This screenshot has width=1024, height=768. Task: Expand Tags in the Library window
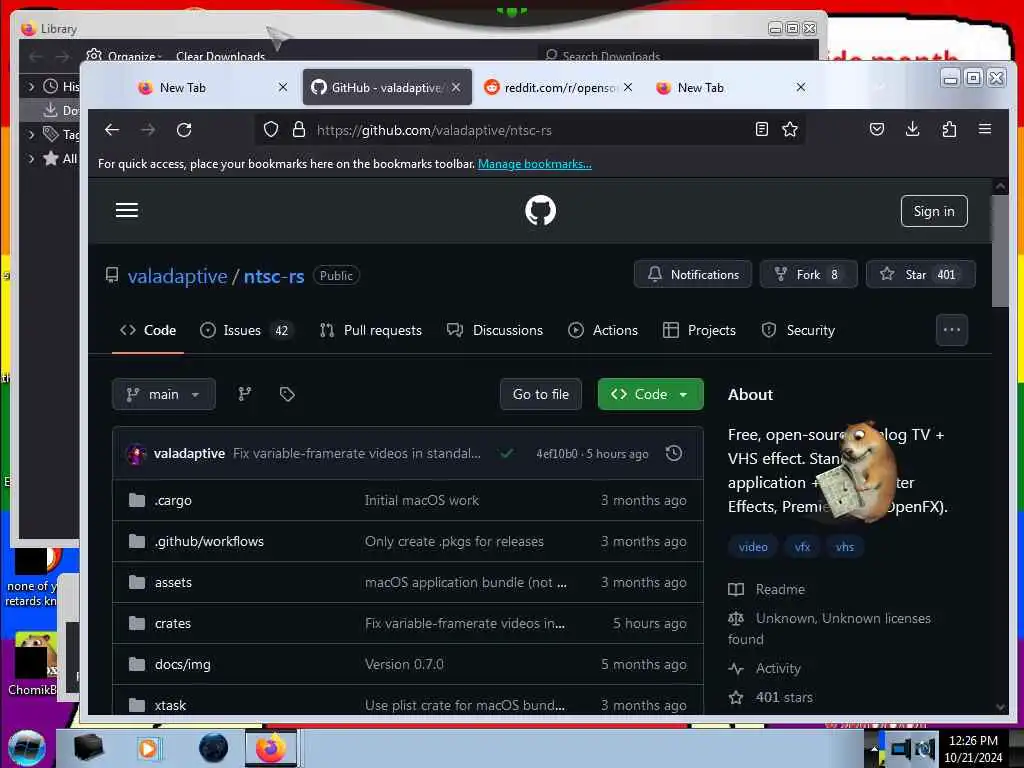click(x=31, y=135)
